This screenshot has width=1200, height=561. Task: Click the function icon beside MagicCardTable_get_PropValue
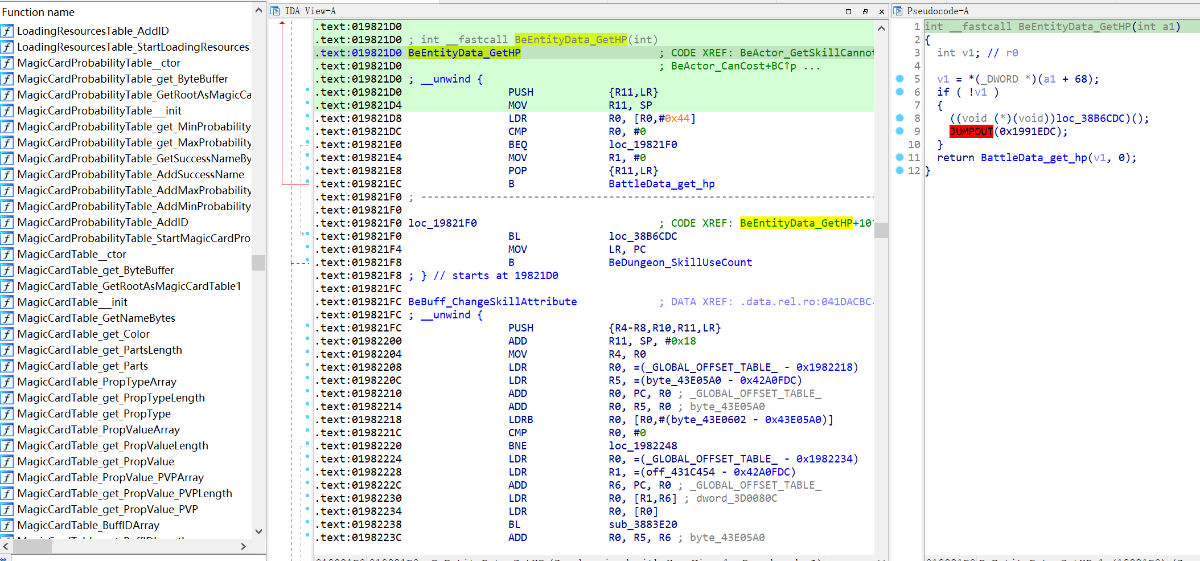tap(7, 462)
